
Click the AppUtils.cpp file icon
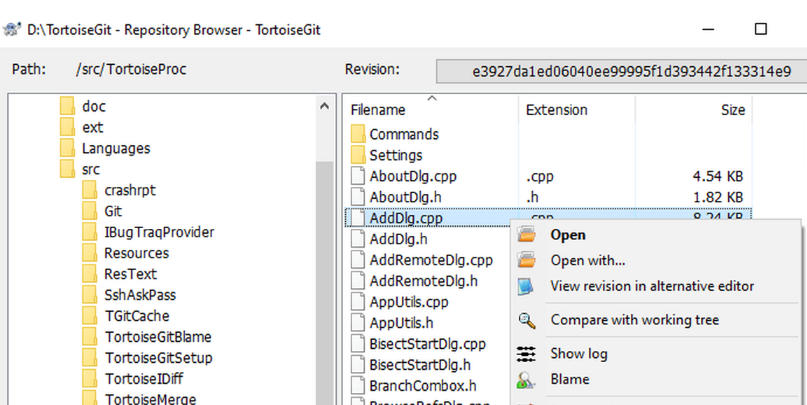pos(358,302)
